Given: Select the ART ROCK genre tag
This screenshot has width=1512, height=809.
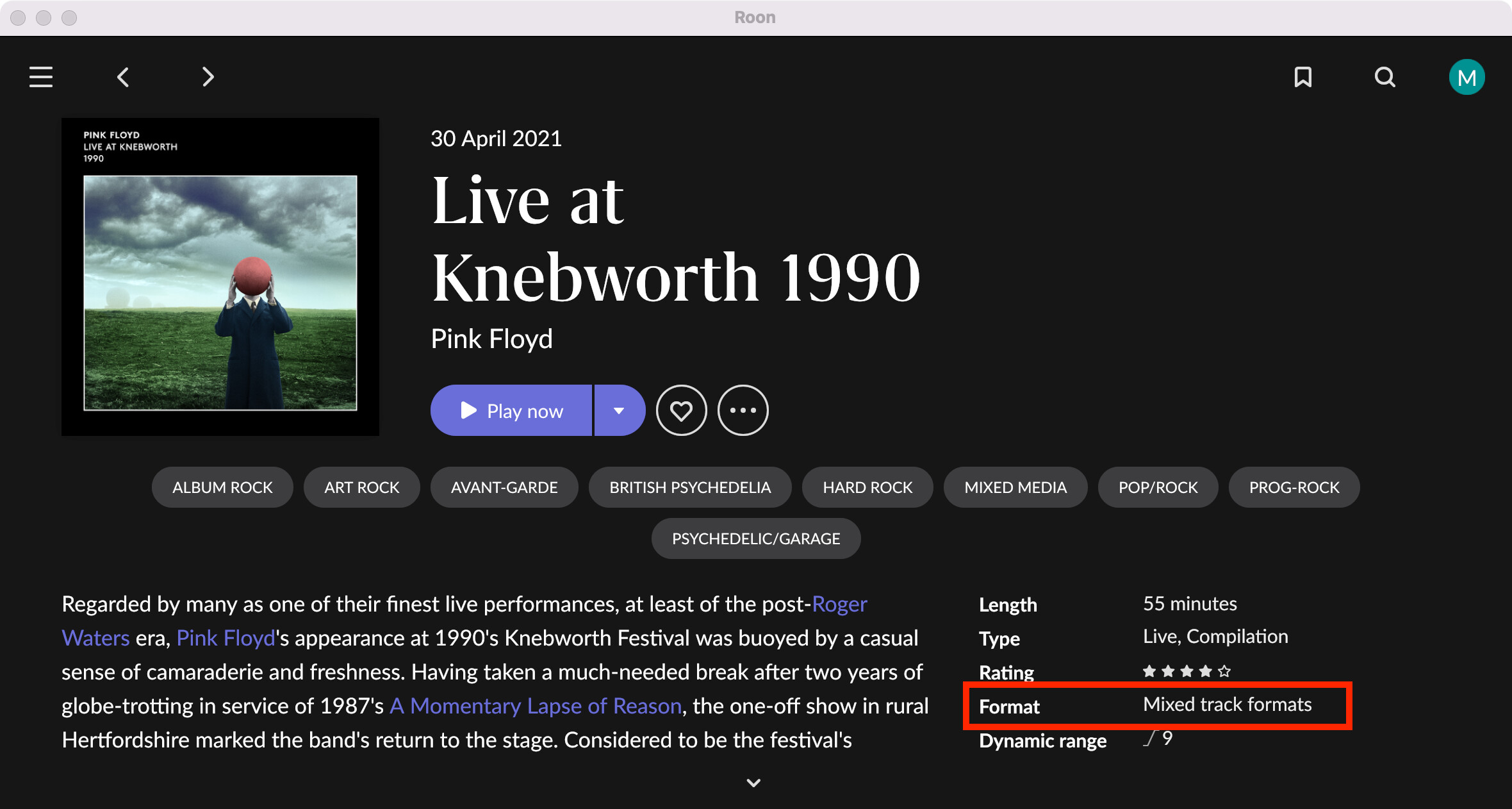Looking at the screenshot, I should pyautogui.click(x=362, y=487).
